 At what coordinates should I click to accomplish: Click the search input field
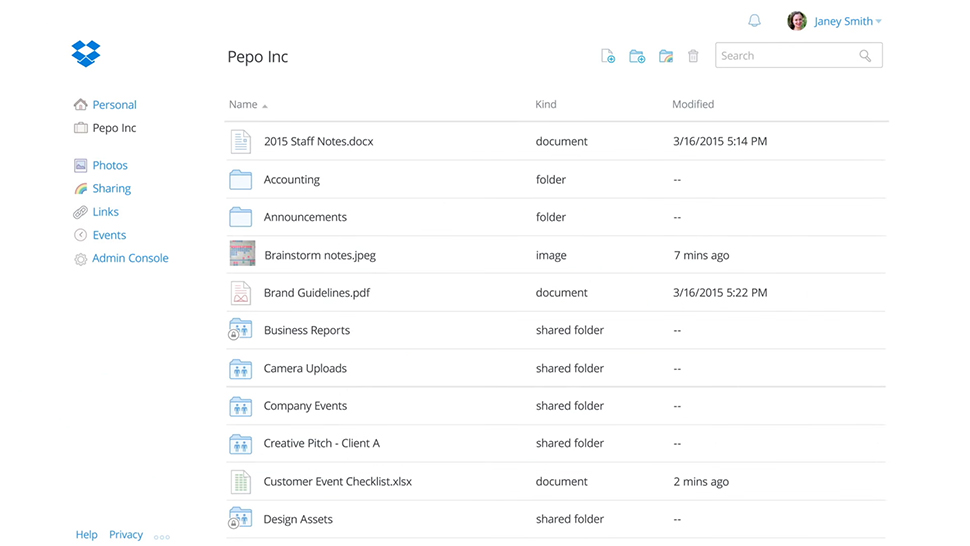point(799,56)
